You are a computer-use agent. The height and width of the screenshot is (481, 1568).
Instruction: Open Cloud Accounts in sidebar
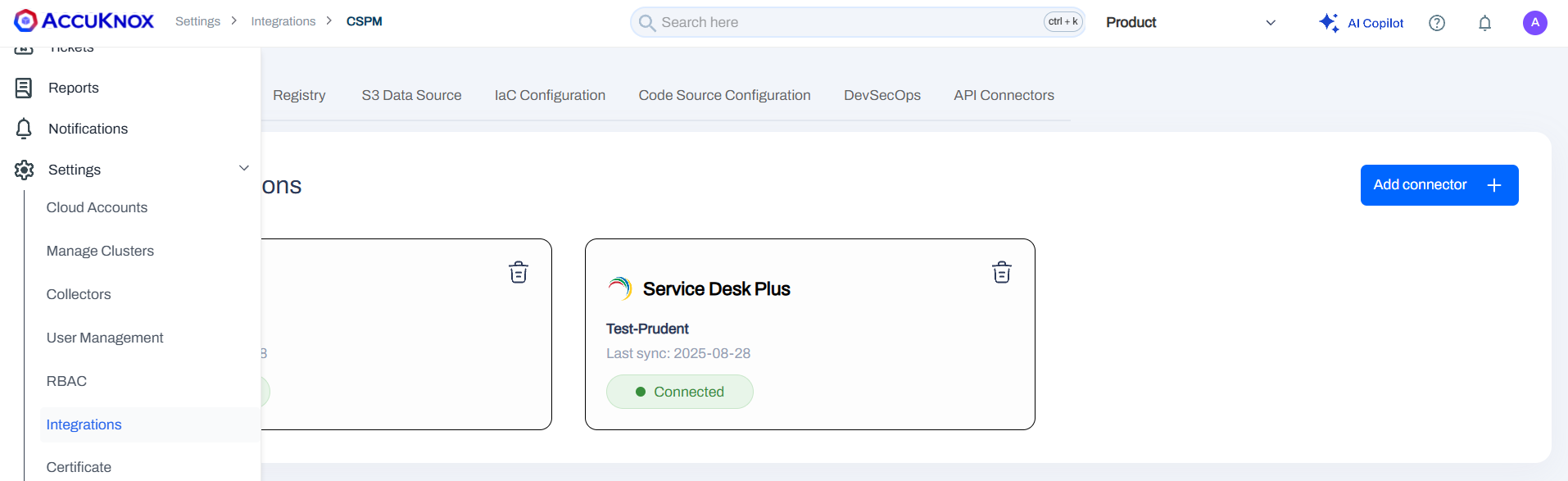(x=97, y=207)
